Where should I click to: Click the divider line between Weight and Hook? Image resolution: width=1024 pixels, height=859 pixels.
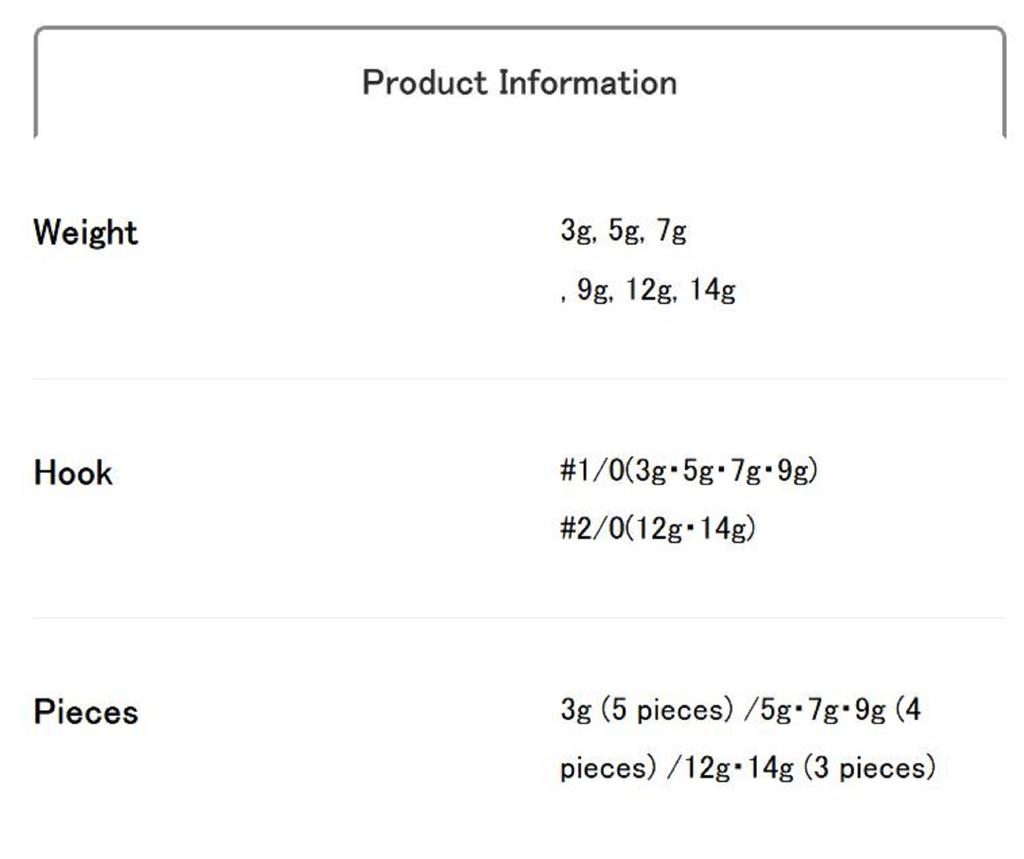[519, 379]
